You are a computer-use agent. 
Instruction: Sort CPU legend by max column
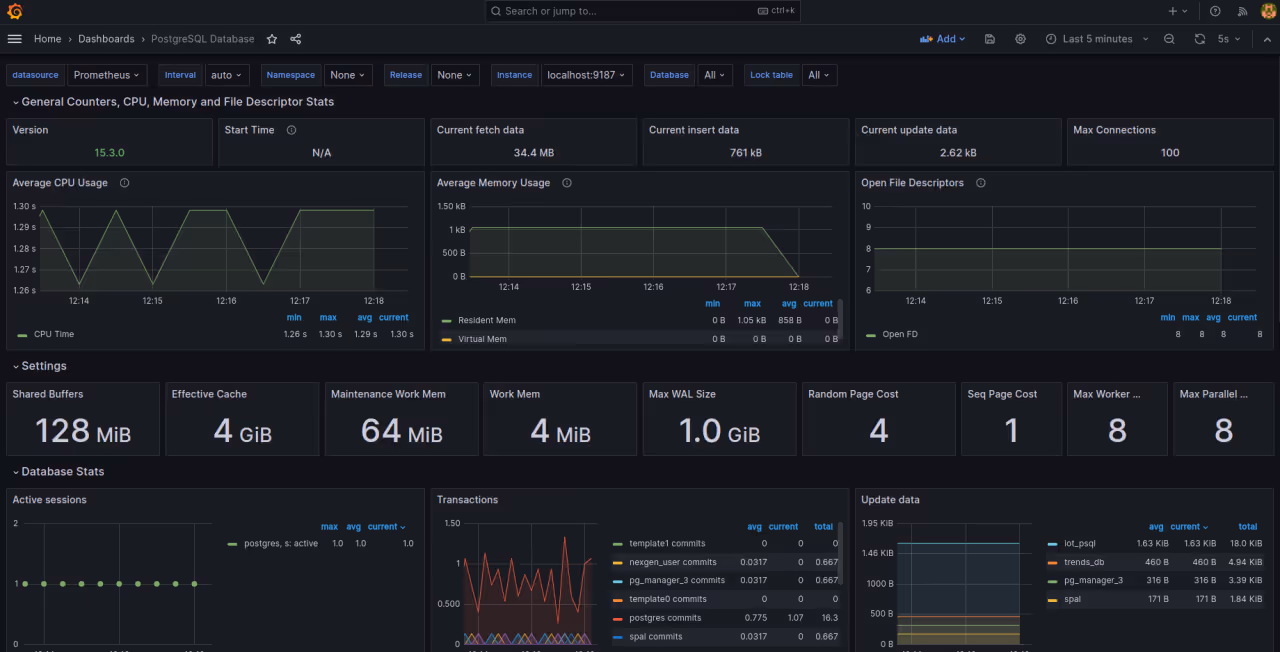tap(328, 317)
